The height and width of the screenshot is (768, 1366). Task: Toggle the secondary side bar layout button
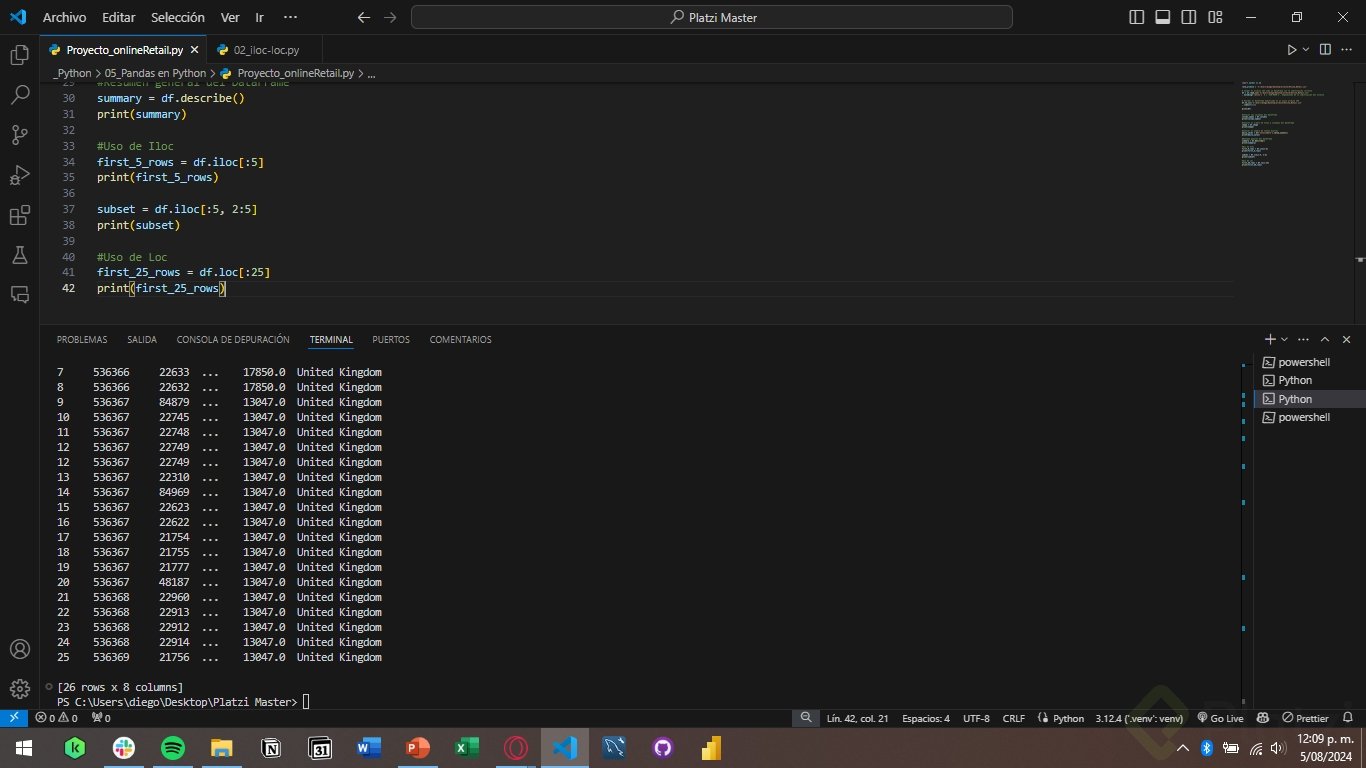1188,17
